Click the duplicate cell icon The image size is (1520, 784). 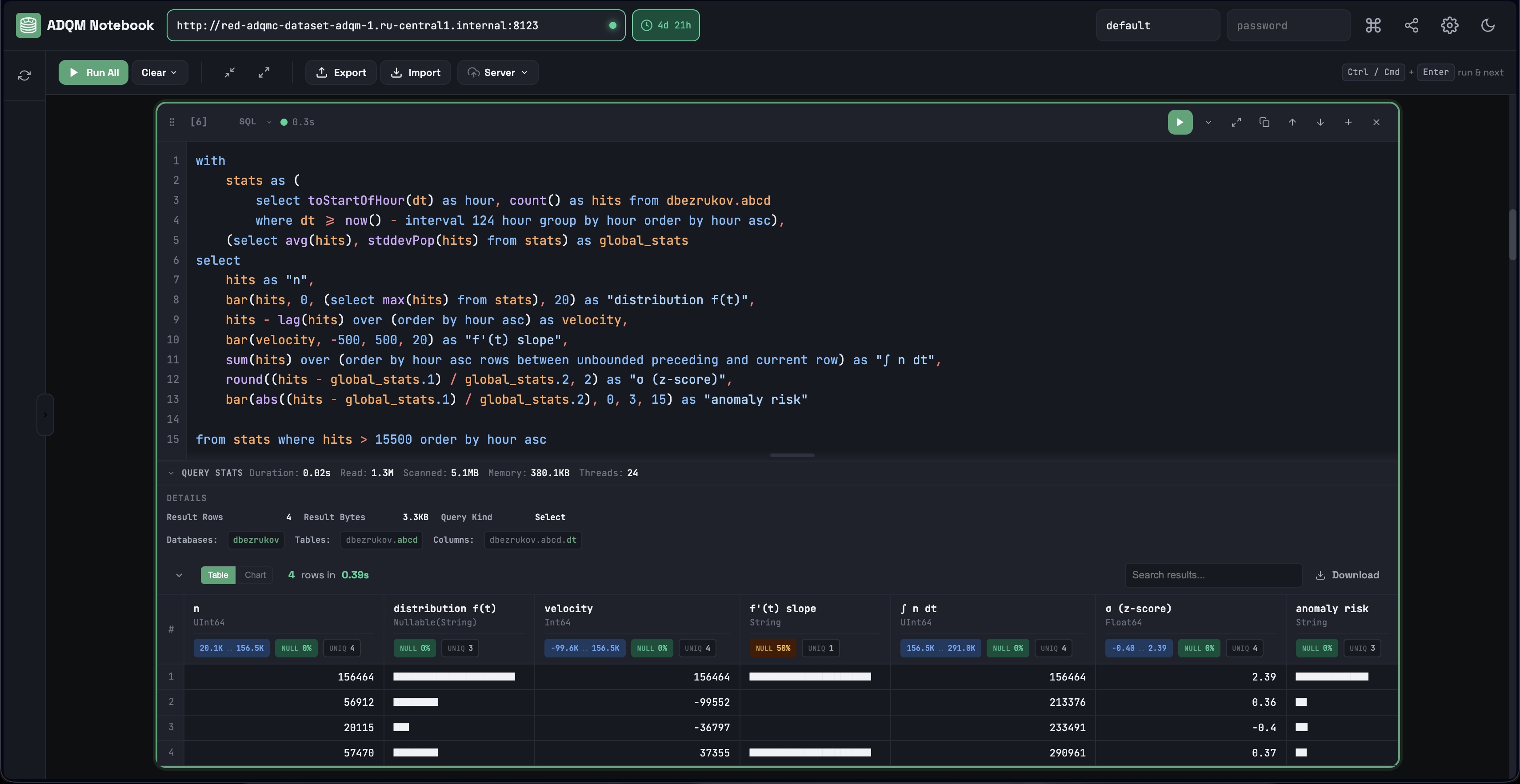click(x=1264, y=122)
